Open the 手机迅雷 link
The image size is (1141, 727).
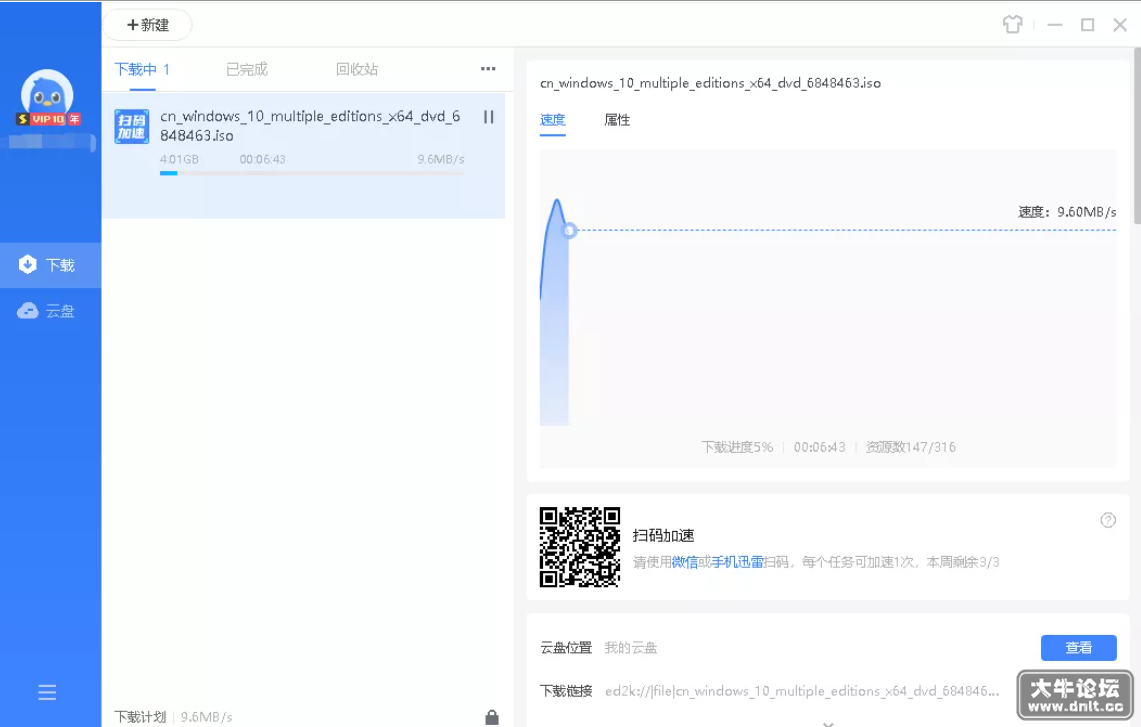737,562
